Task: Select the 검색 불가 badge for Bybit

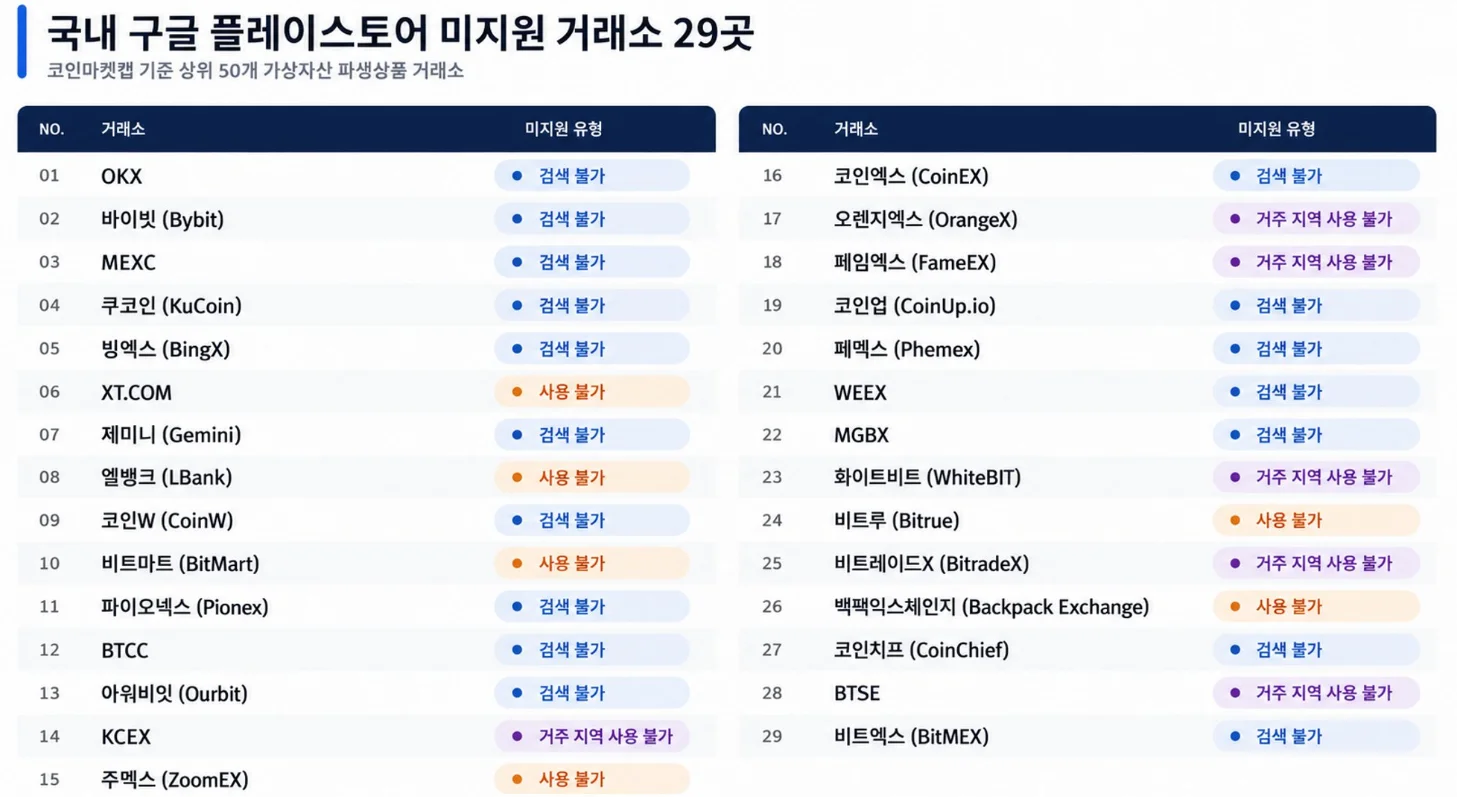Action: pyautogui.click(x=592, y=219)
